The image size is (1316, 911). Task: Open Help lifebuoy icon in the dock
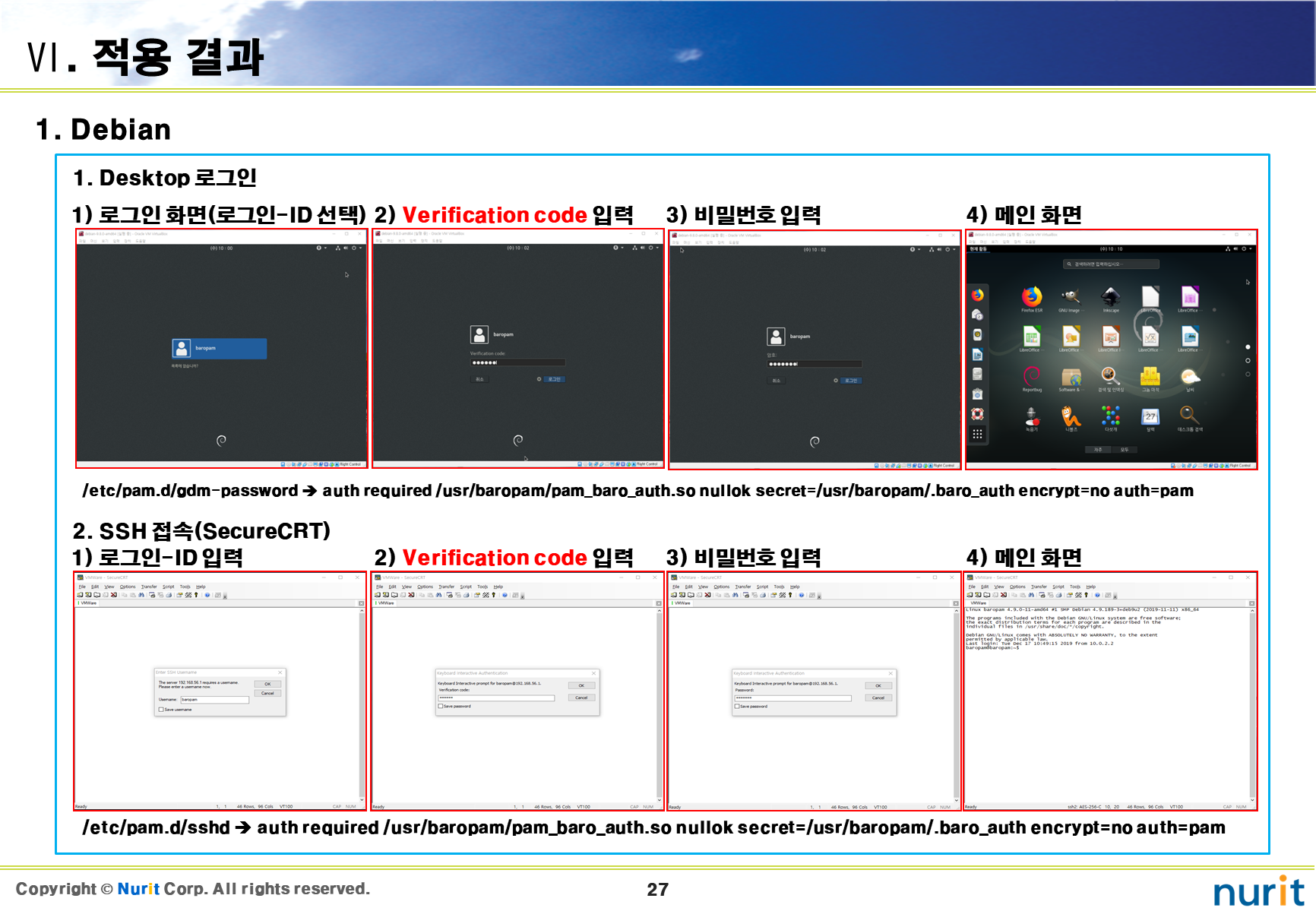[978, 414]
